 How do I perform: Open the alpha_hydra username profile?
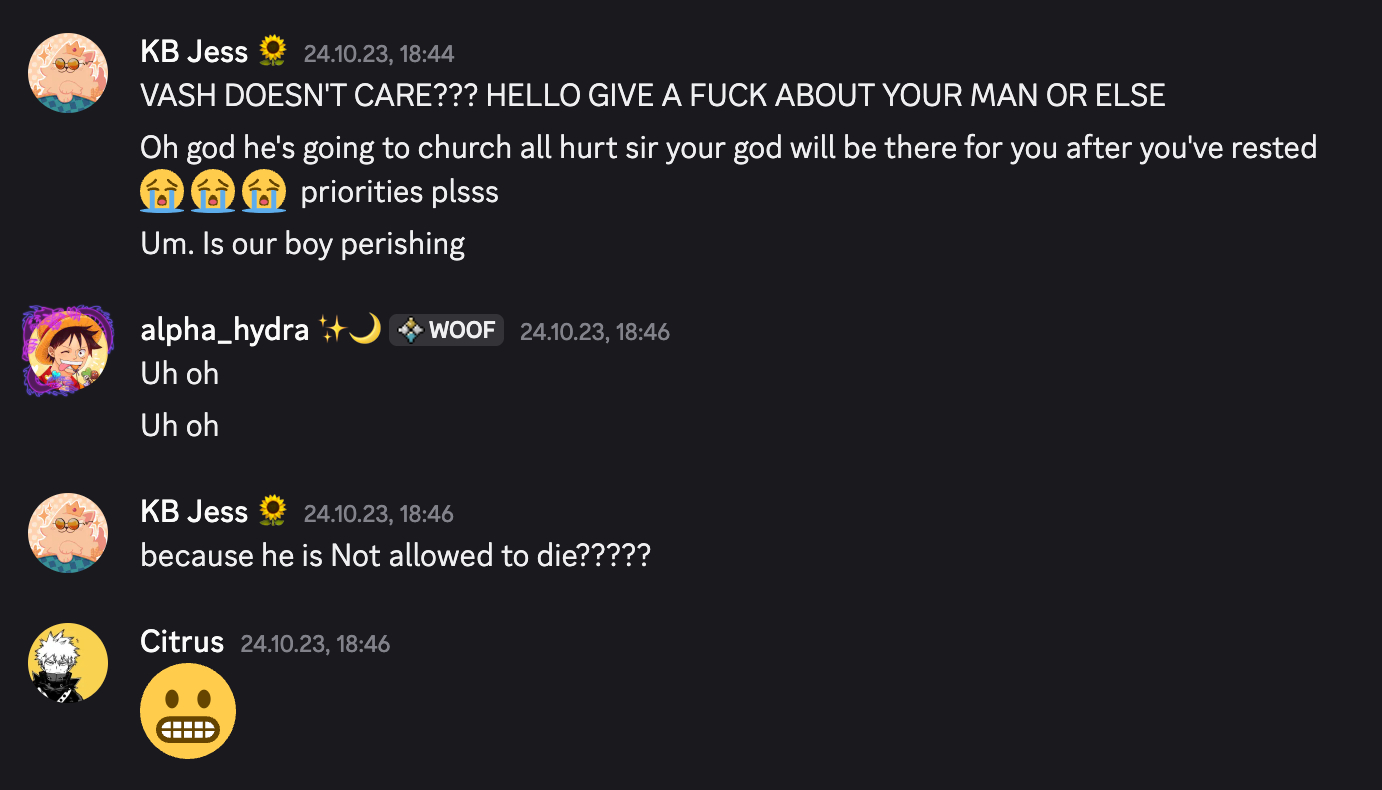[224, 330]
